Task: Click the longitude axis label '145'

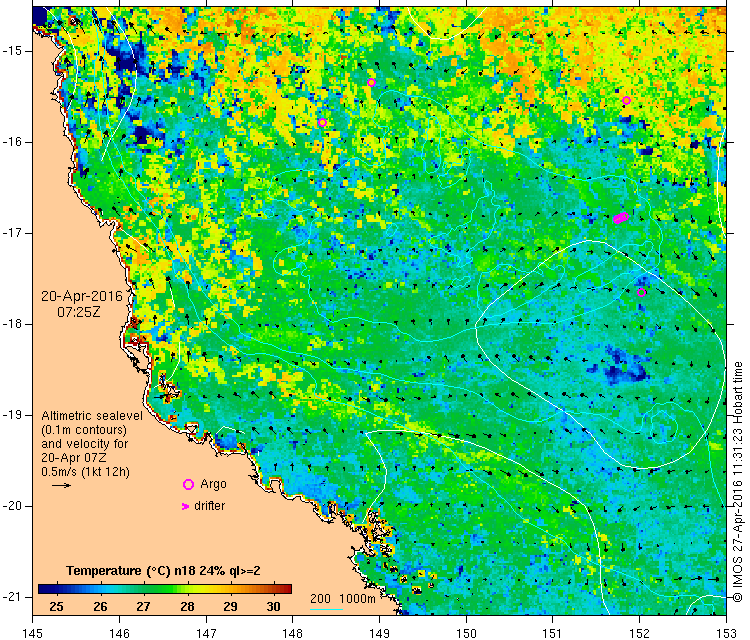Action: 33,633
